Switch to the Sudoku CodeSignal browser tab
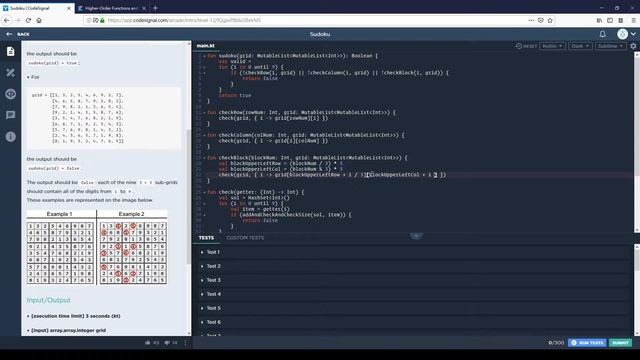 [x=38, y=8]
